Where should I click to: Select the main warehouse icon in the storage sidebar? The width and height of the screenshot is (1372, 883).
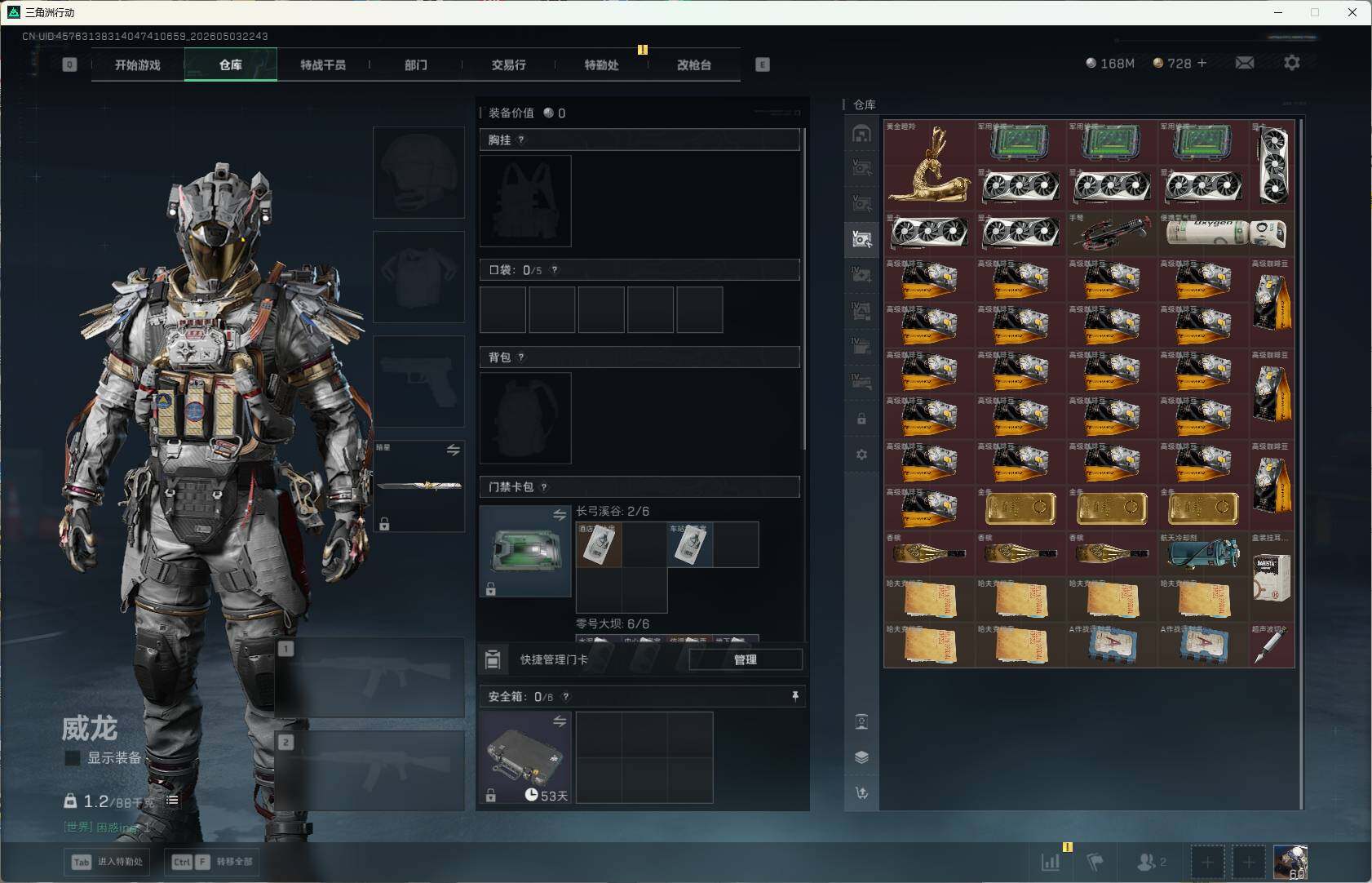pos(861,134)
